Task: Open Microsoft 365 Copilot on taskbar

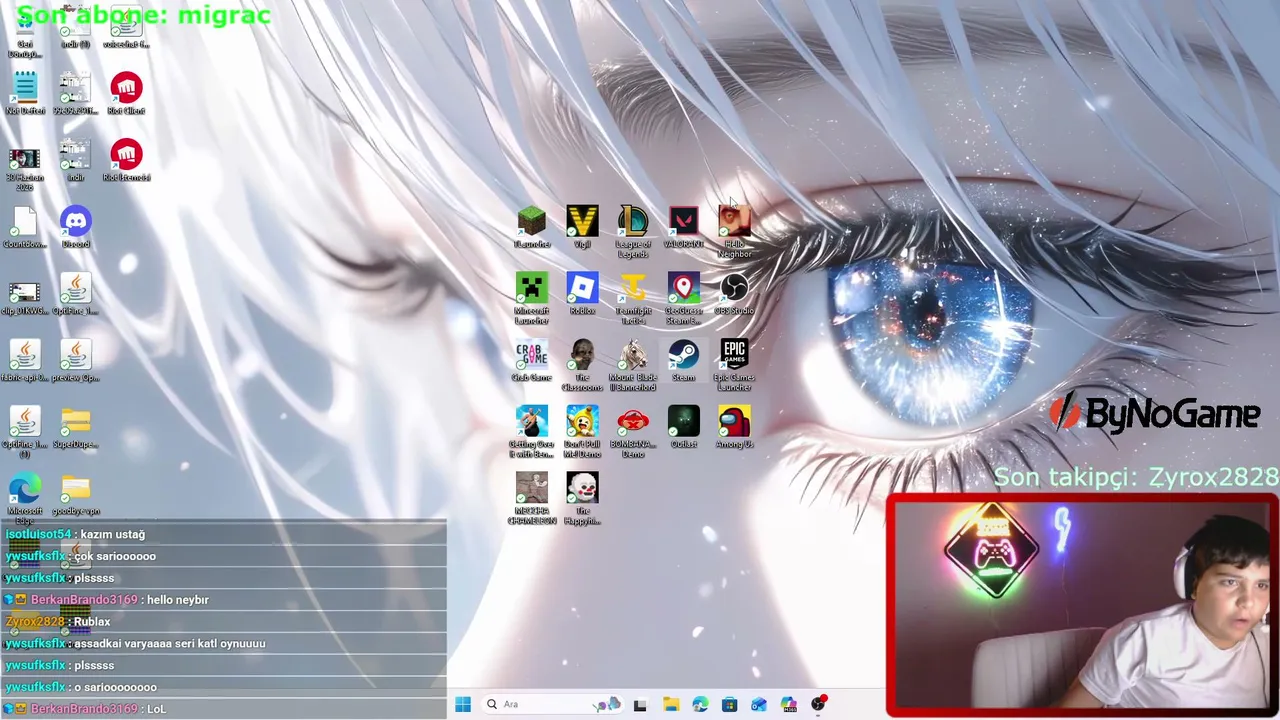Action: (x=789, y=704)
